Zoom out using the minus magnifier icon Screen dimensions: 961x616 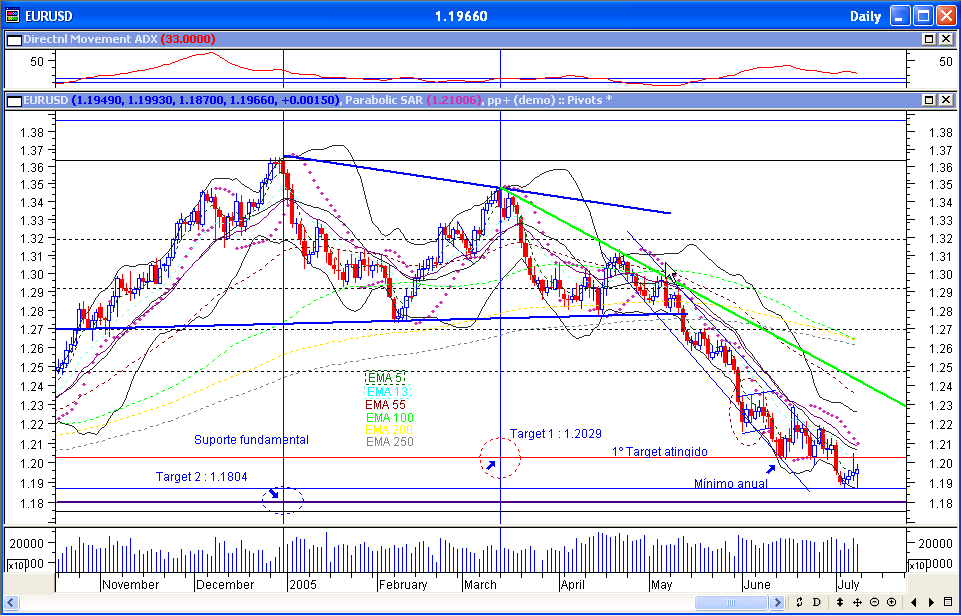pos(875,603)
